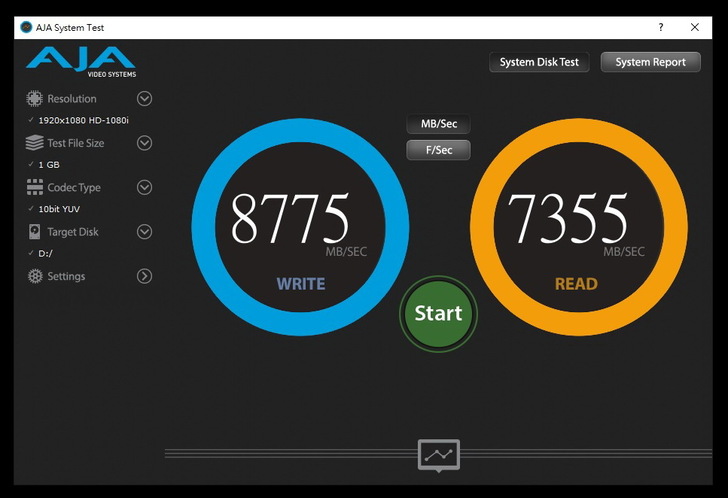Click the Resolution label

(x=72, y=98)
